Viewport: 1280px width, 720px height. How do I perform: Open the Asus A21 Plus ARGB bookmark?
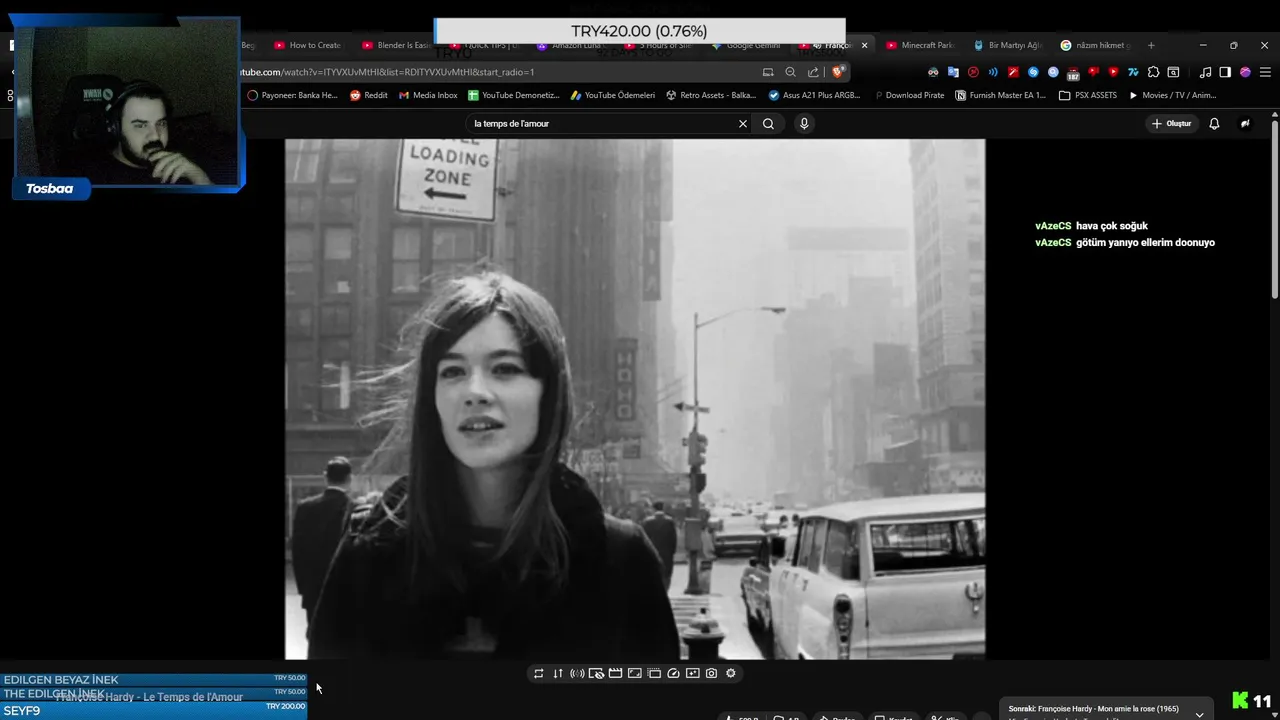click(814, 95)
